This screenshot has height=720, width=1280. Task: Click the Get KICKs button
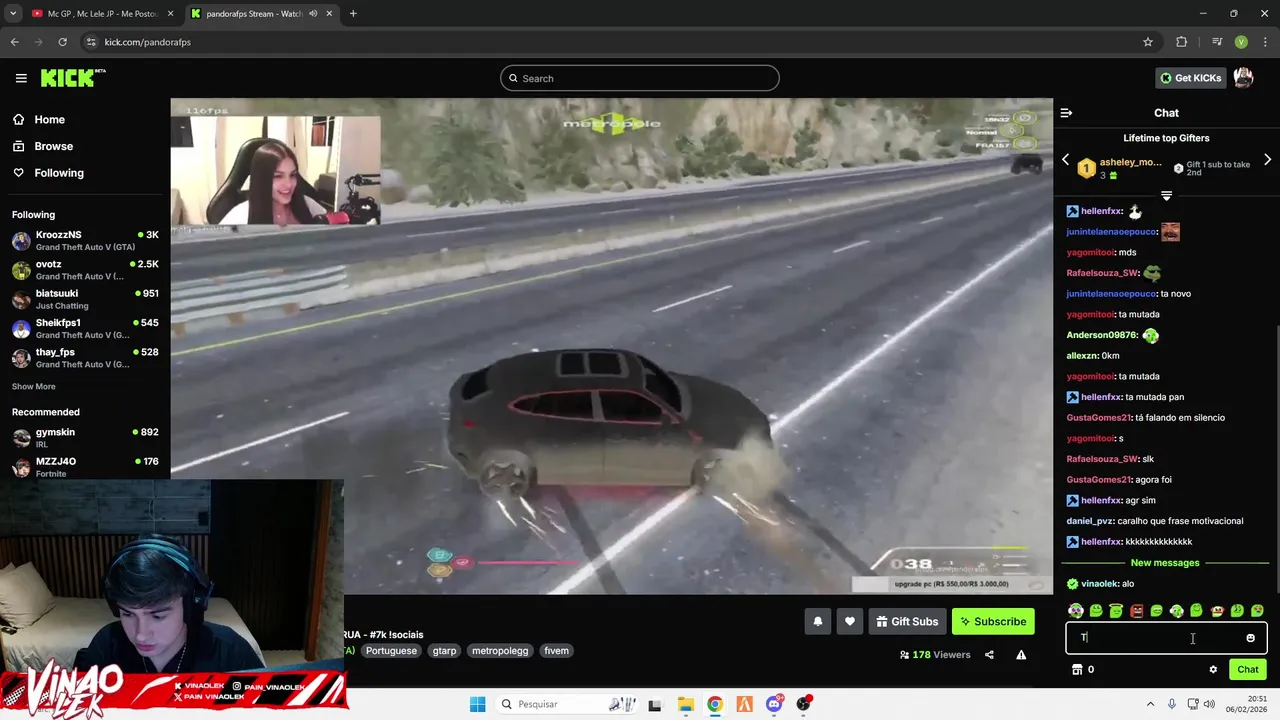(x=1191, y=78)
